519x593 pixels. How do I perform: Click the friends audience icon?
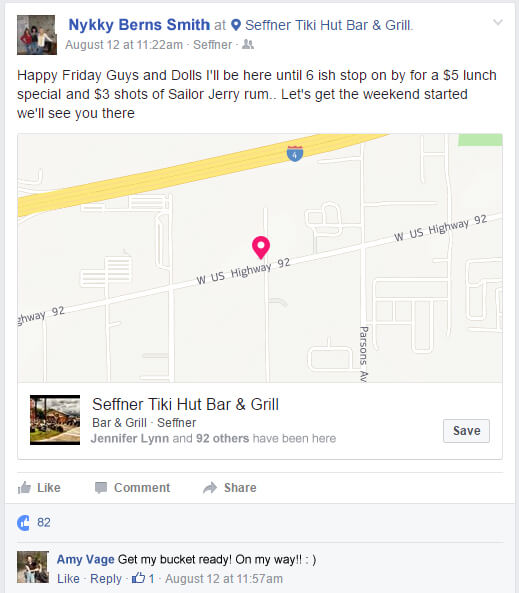(x=248, y=44)
